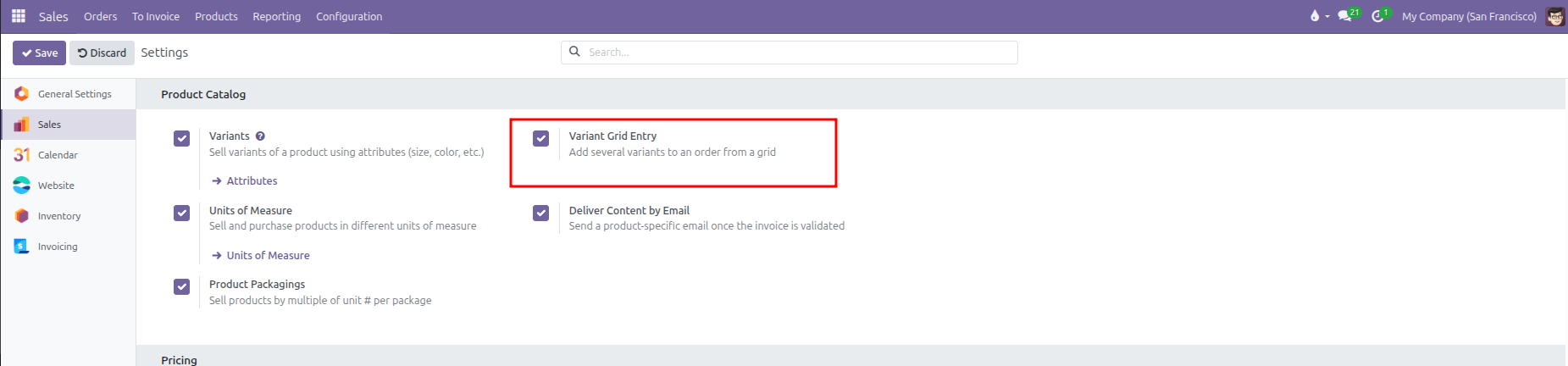1568x366 pixels.
Task: Click the Variant Grid Entry label
Action: (612, 136)
